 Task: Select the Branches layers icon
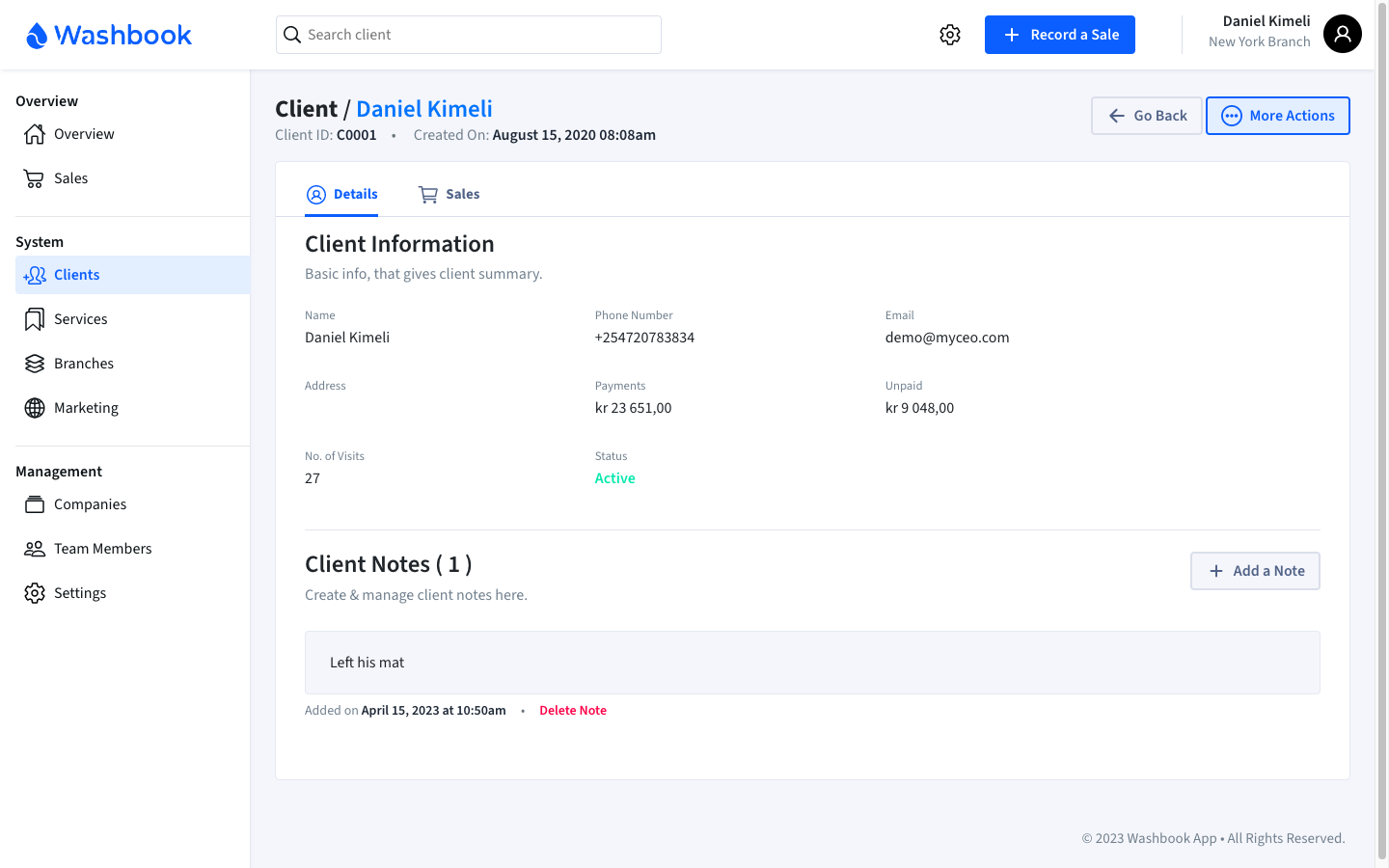coord(32,363)
